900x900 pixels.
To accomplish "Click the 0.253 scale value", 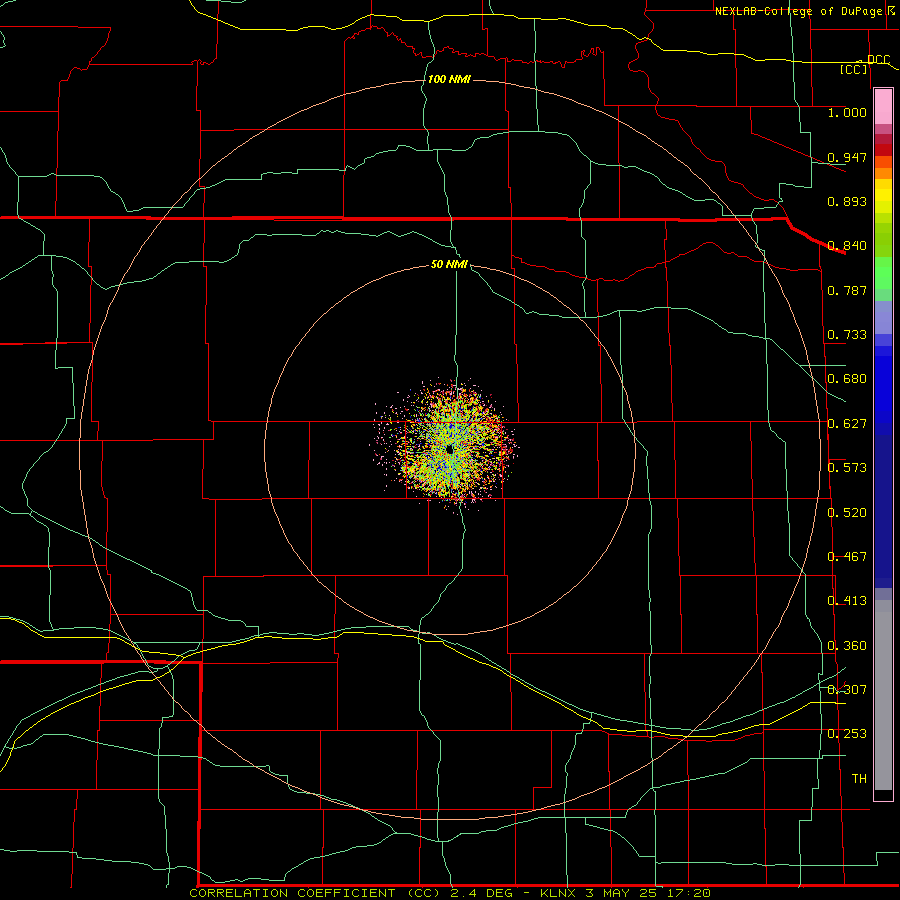I will pyautogui.click(x=847, y=734).
